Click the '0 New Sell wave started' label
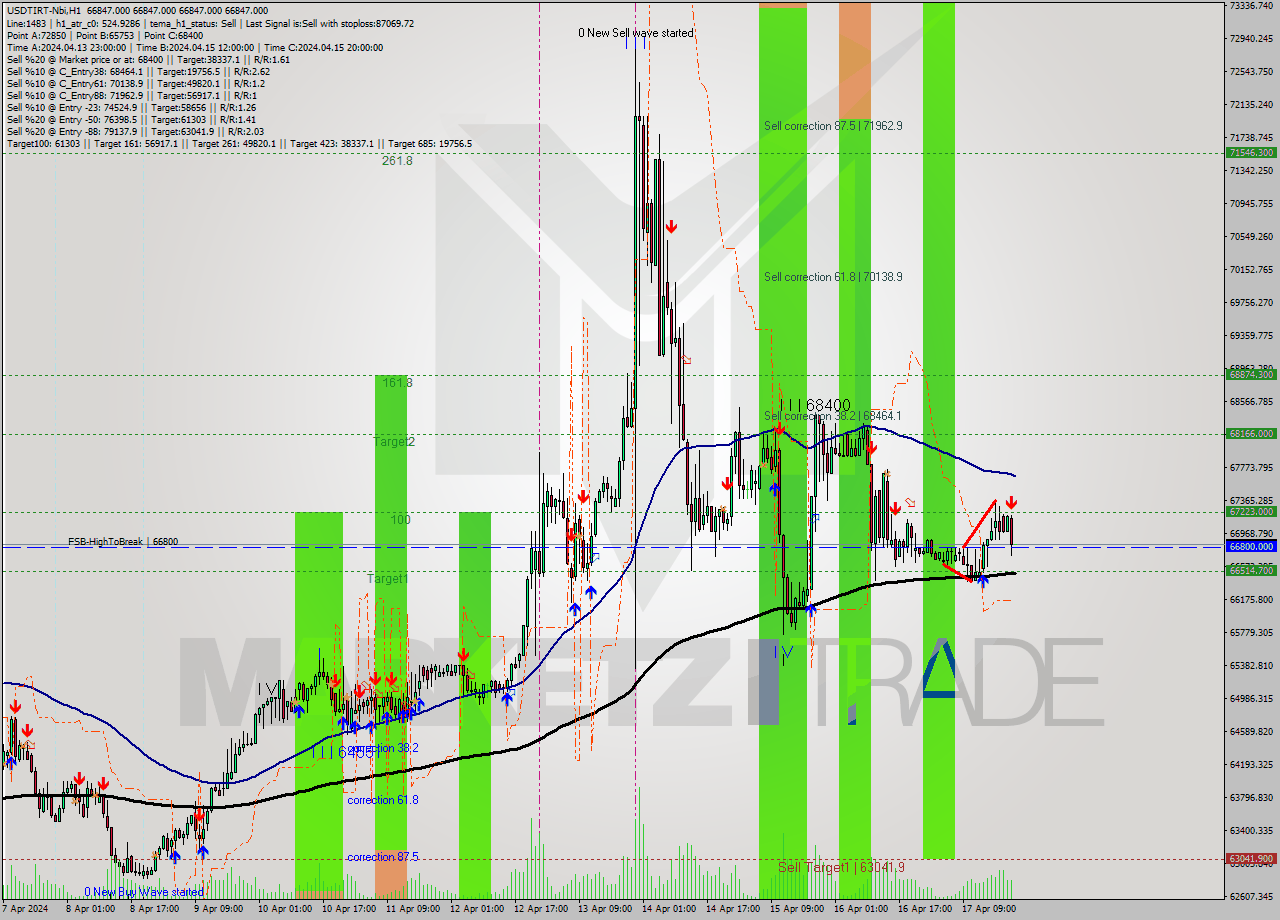The height and width of the screenshot is (920, 1280). pos(636,33)
